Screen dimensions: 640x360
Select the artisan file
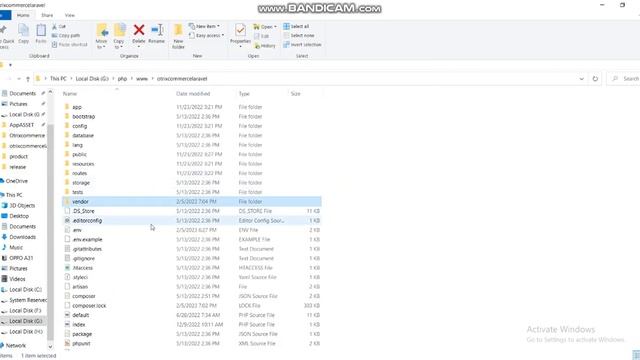click(192, 287)
